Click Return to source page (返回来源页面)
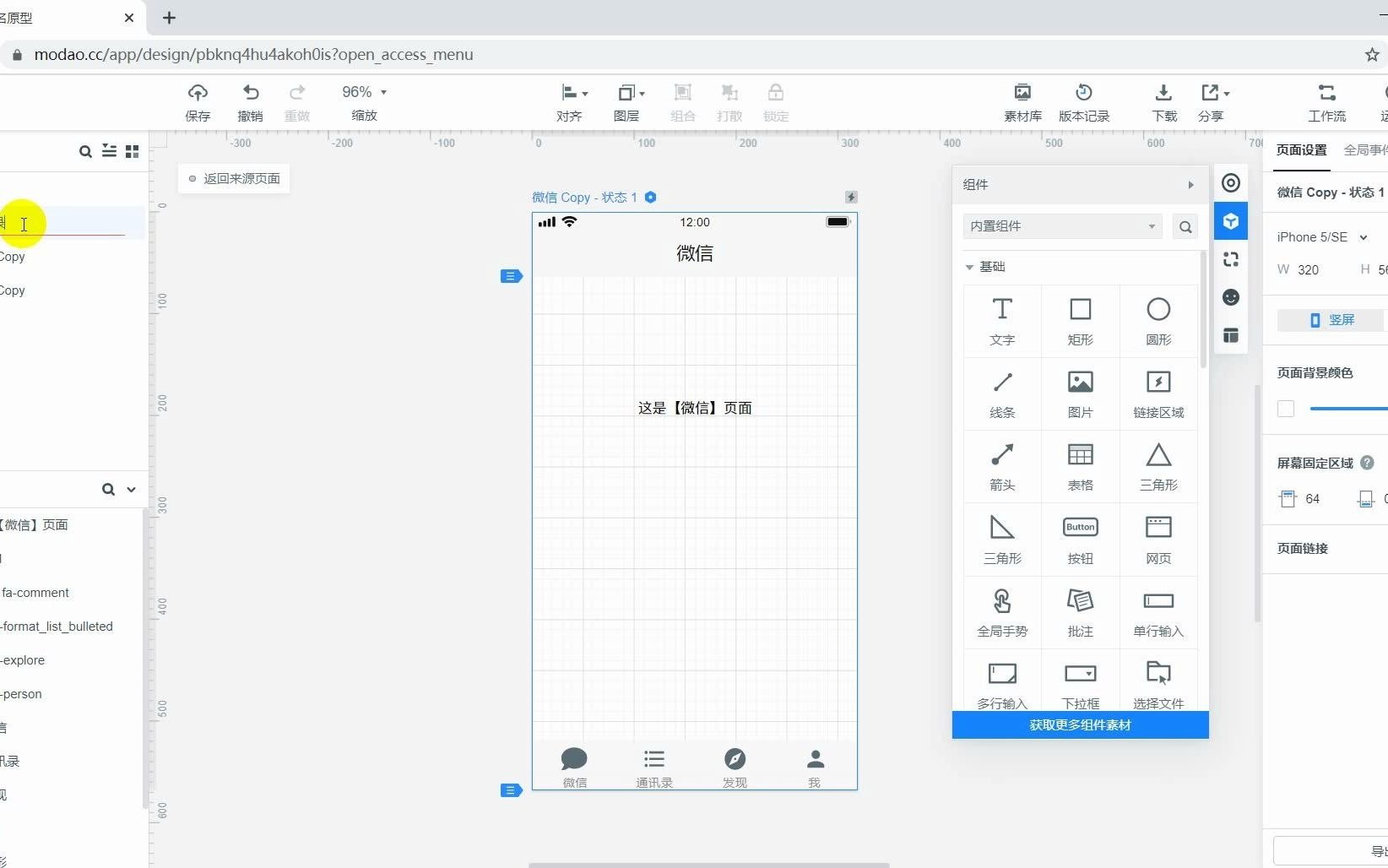The height and width of the screenshot is (868, 1388). 234,179
